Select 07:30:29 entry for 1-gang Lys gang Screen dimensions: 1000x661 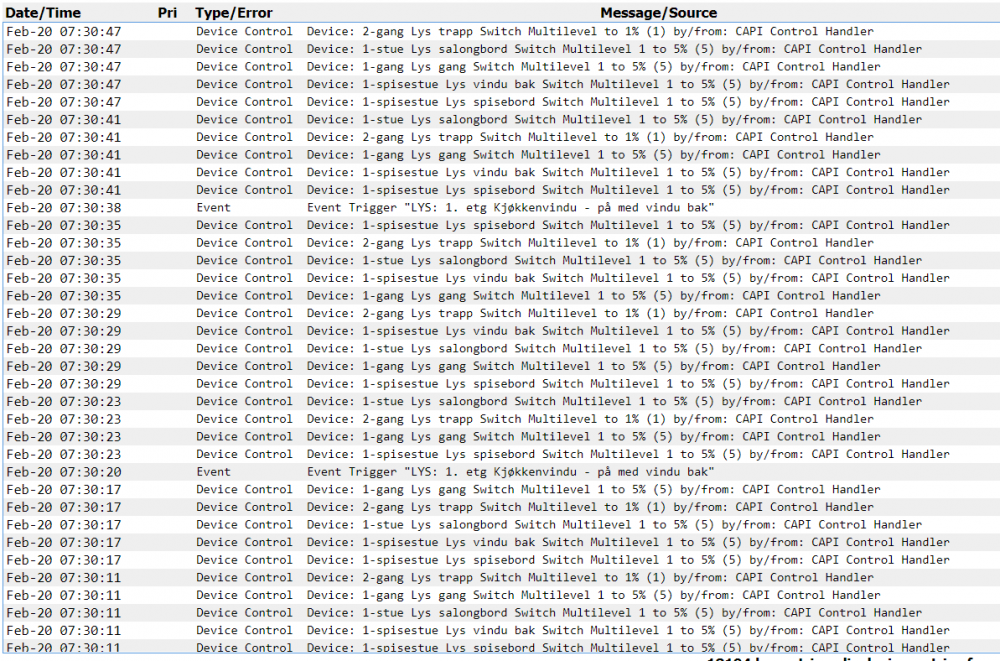click(x=593, y=366)
